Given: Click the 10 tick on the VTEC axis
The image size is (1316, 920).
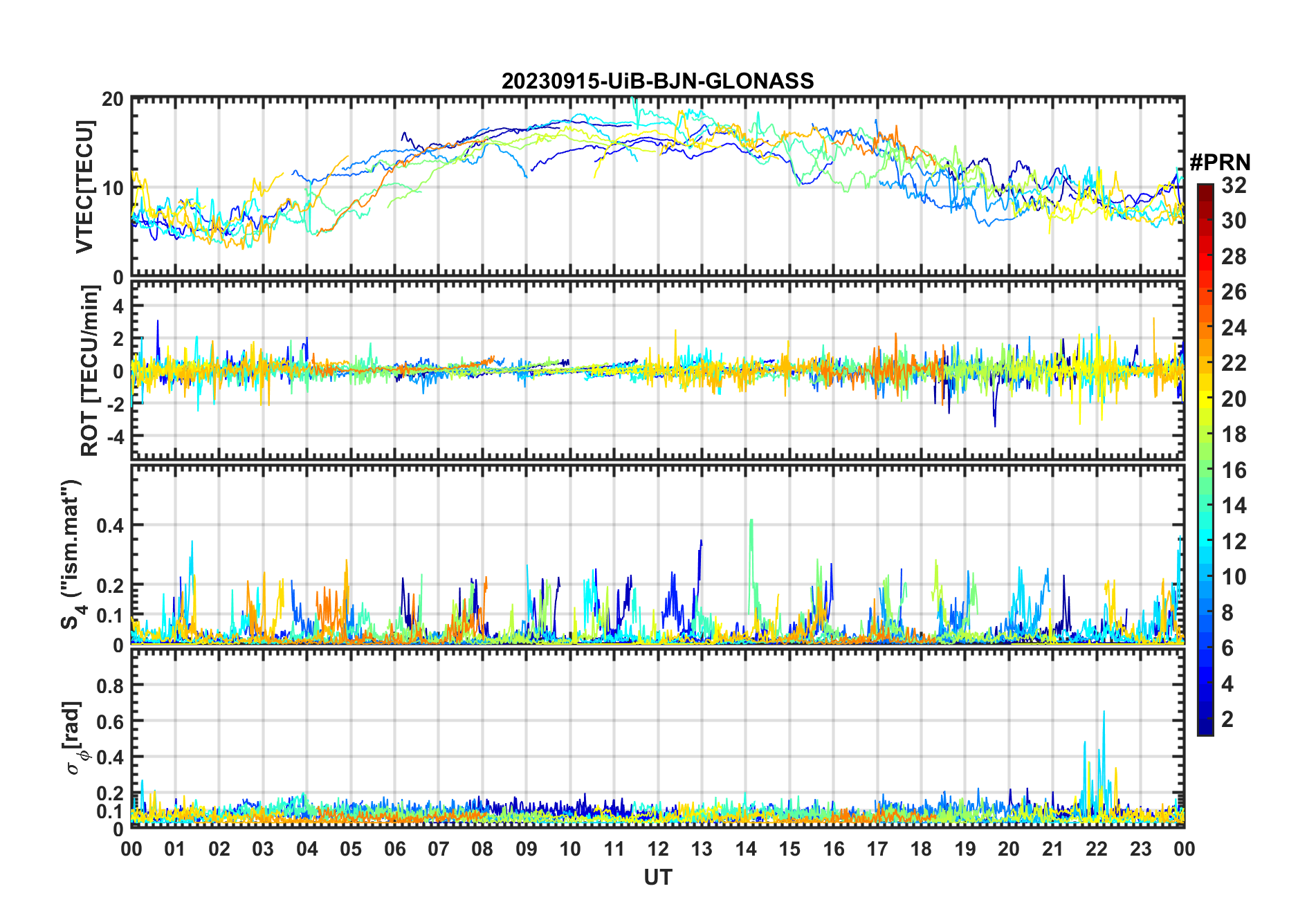Looking at the screenshot, I should click(113, 188).
